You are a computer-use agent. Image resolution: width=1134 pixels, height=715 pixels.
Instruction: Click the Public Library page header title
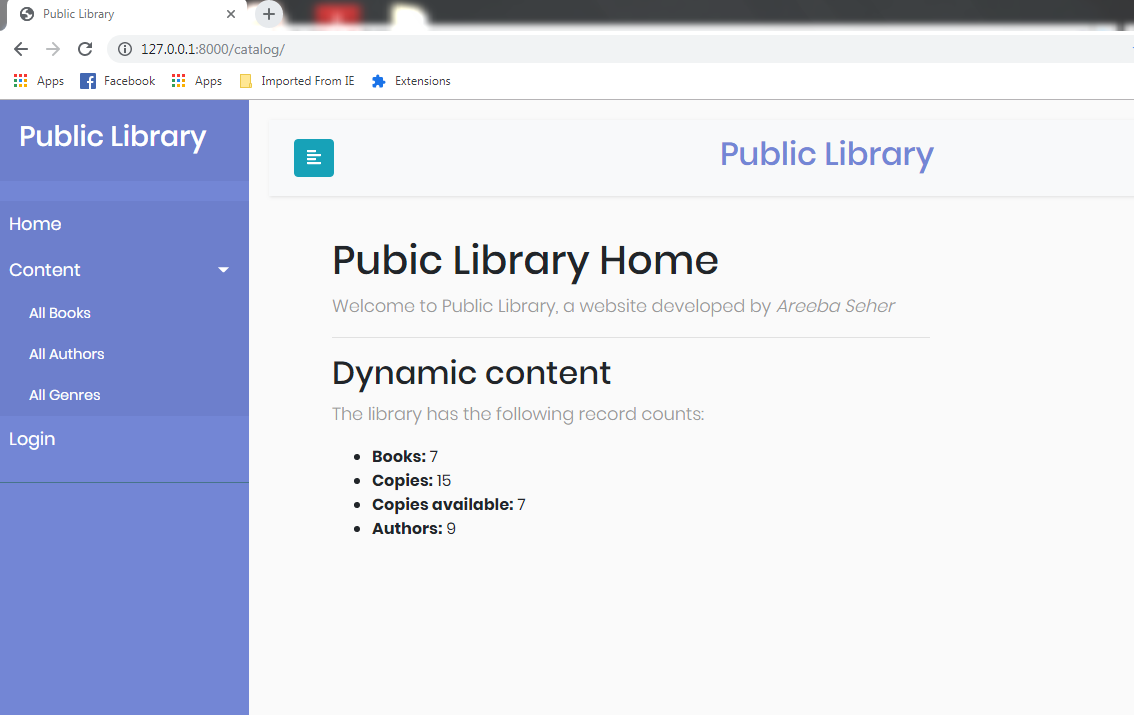(x=826, y=154)
